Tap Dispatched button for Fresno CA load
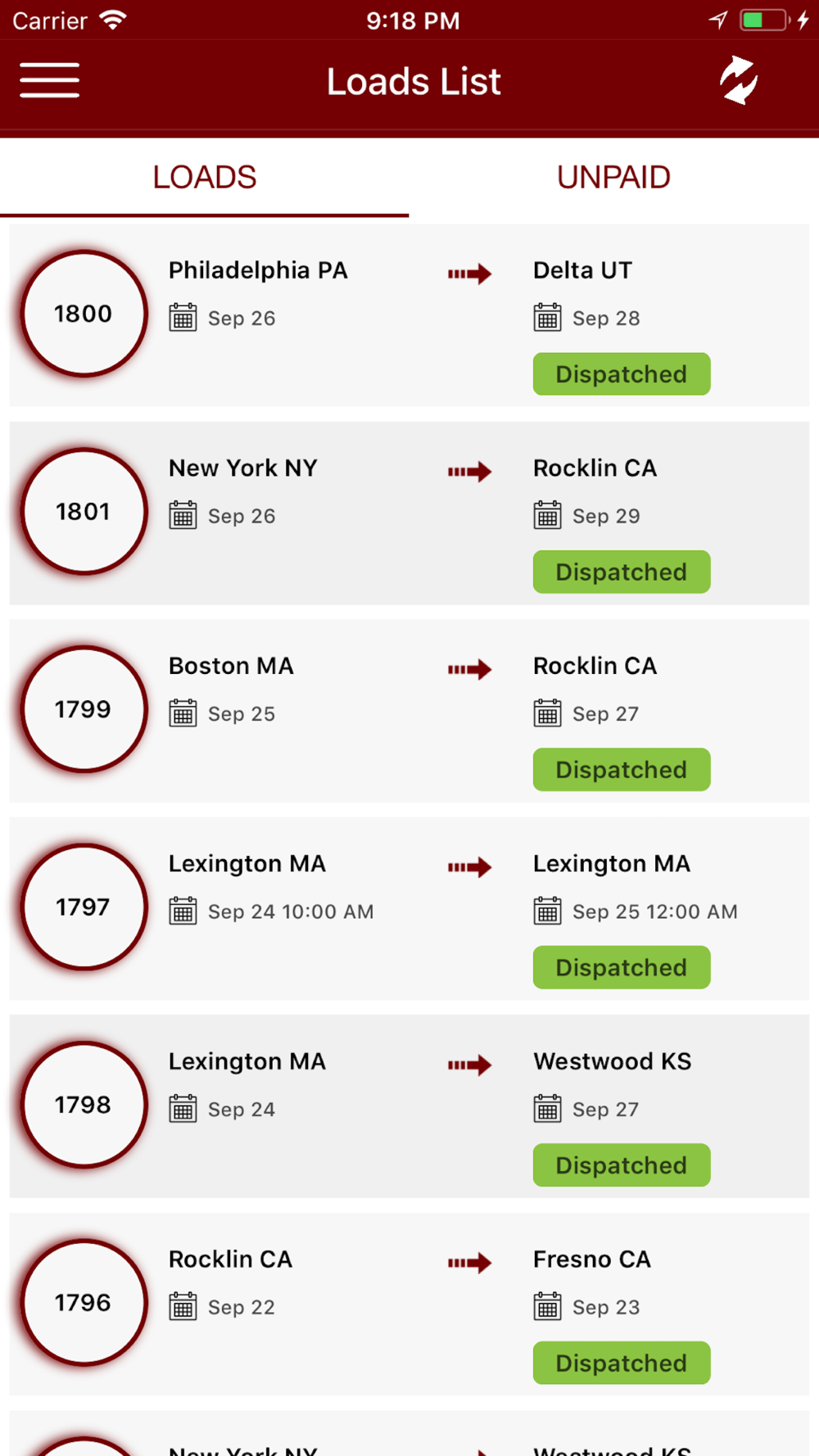Viewport: 819px width, 1456px height. click(x=622, y=1363)
